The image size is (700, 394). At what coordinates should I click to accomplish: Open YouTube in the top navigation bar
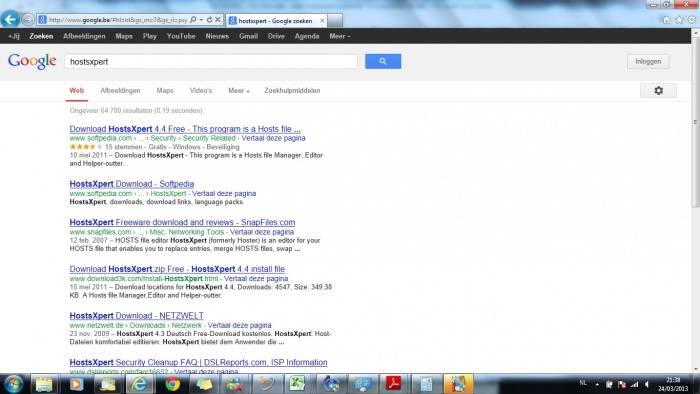click(x=181, y=36)
